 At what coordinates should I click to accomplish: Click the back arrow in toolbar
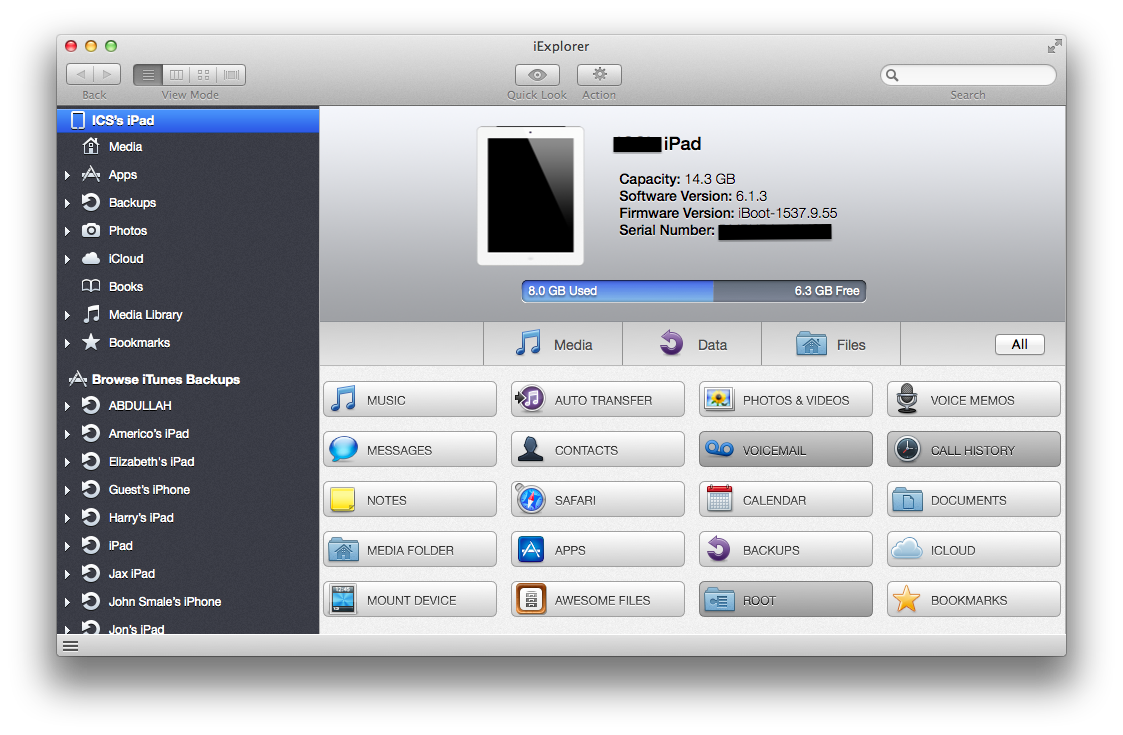click(80, 75)
